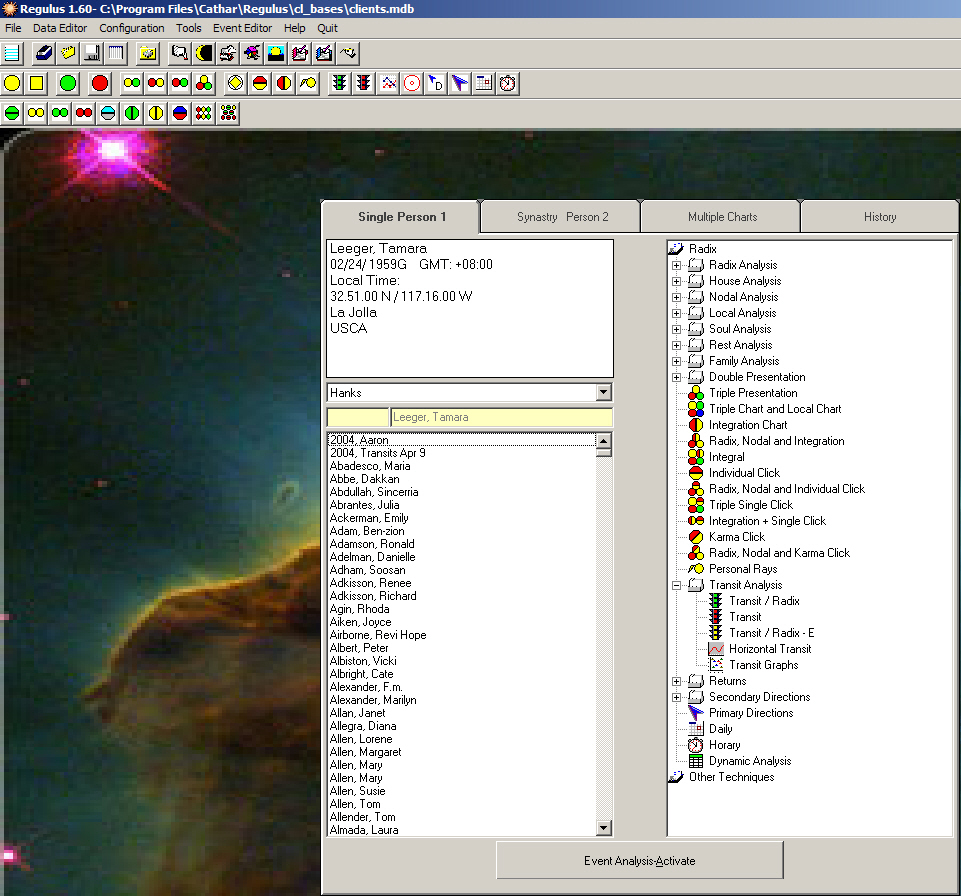Image resolution: width=961 pixels, height=896 pixels.
Task: Click the stopwatch Horary toolbar icon
Action: (508, 83)
